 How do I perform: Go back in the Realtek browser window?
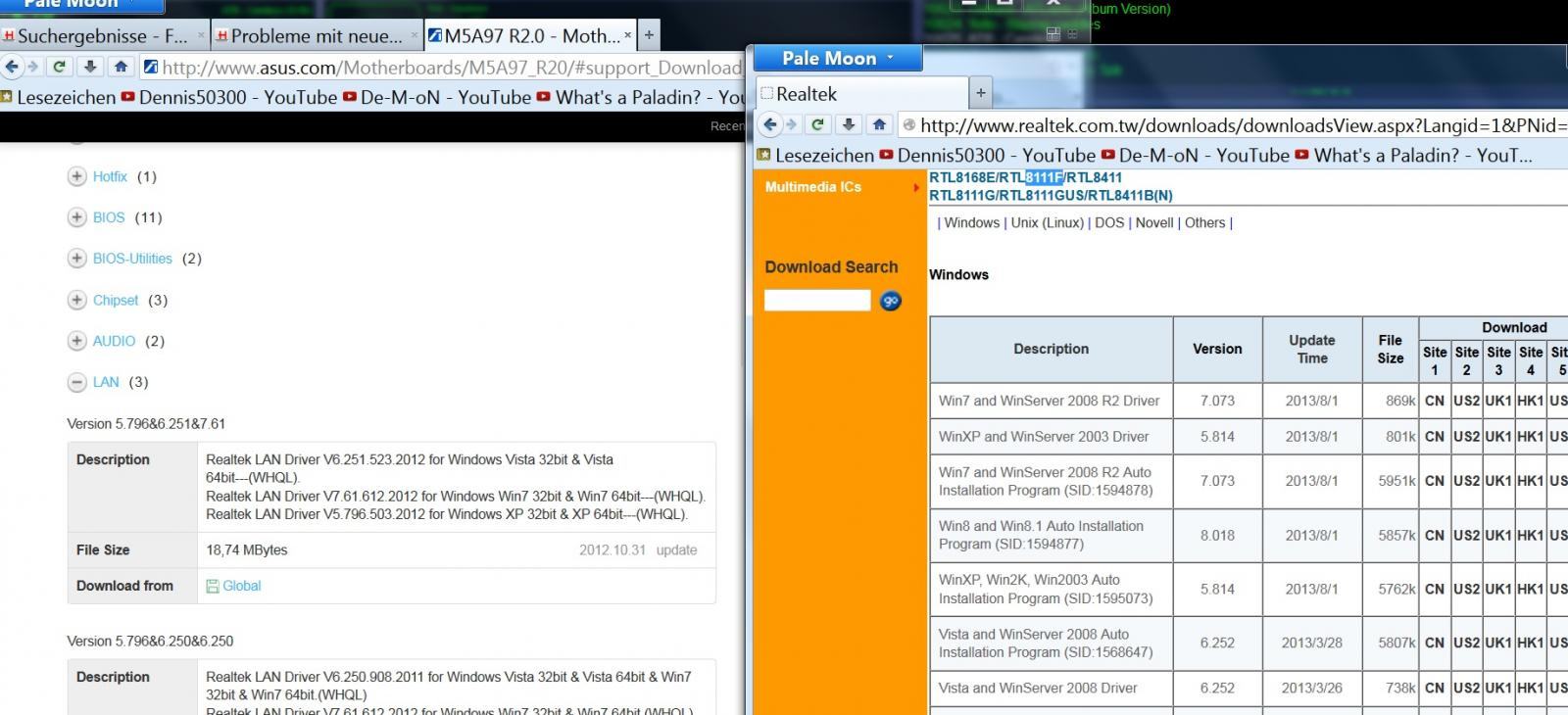click(x=770, y=124)
